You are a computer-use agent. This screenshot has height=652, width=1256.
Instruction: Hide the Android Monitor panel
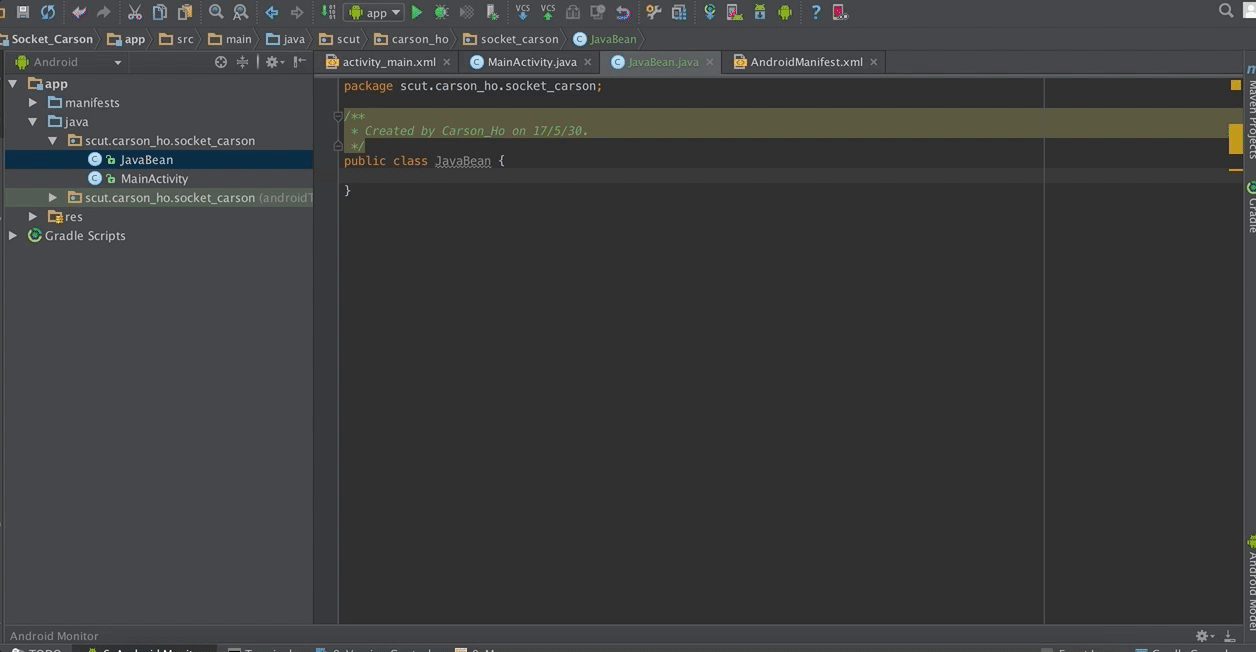pyautogui.click(x=1230, y=636)
